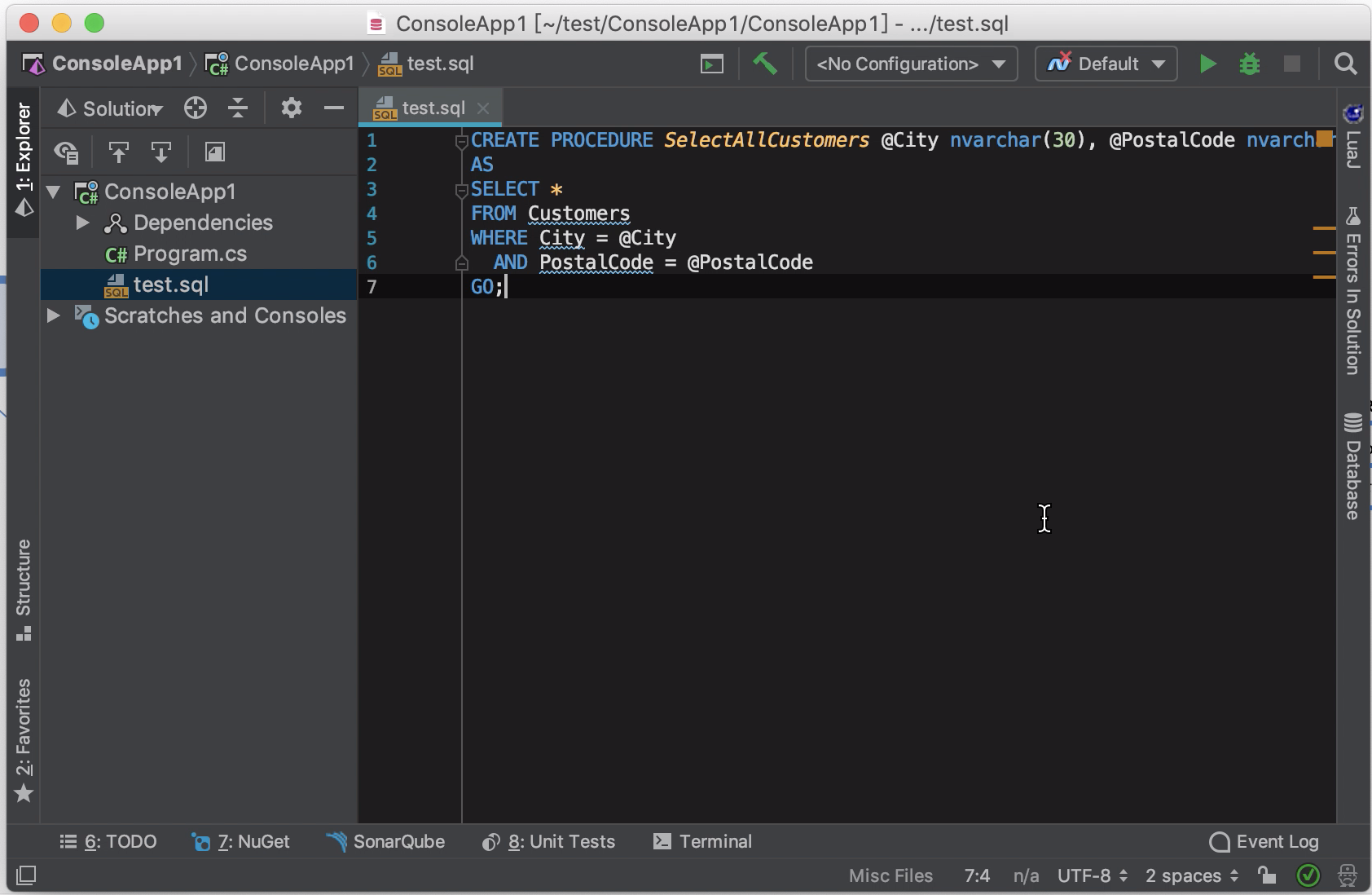
Task: Start debugging with the bug icon
Action: tap(1250, 64)
